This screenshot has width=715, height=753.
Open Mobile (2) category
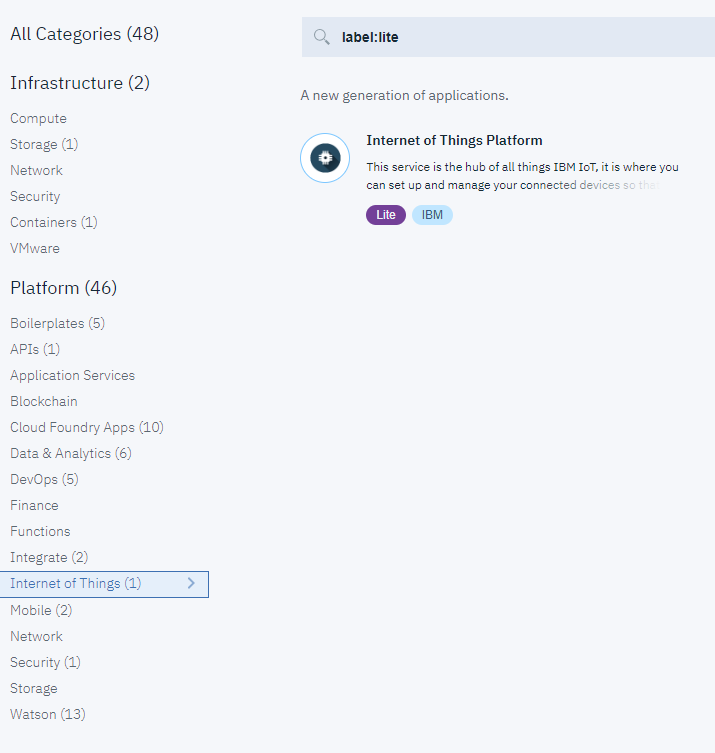(41, 610)
